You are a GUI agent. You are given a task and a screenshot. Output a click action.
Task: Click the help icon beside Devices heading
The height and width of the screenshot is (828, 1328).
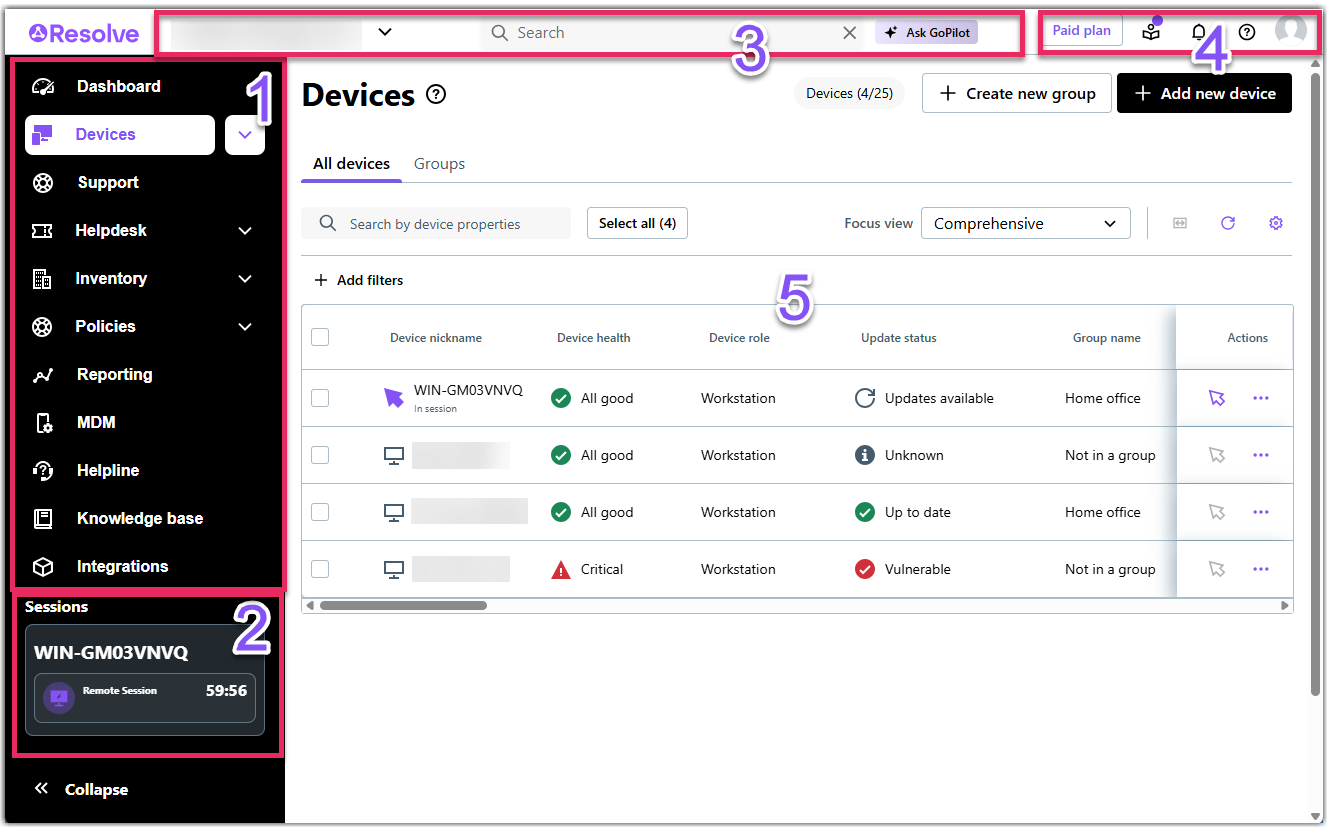coord(436,94)
